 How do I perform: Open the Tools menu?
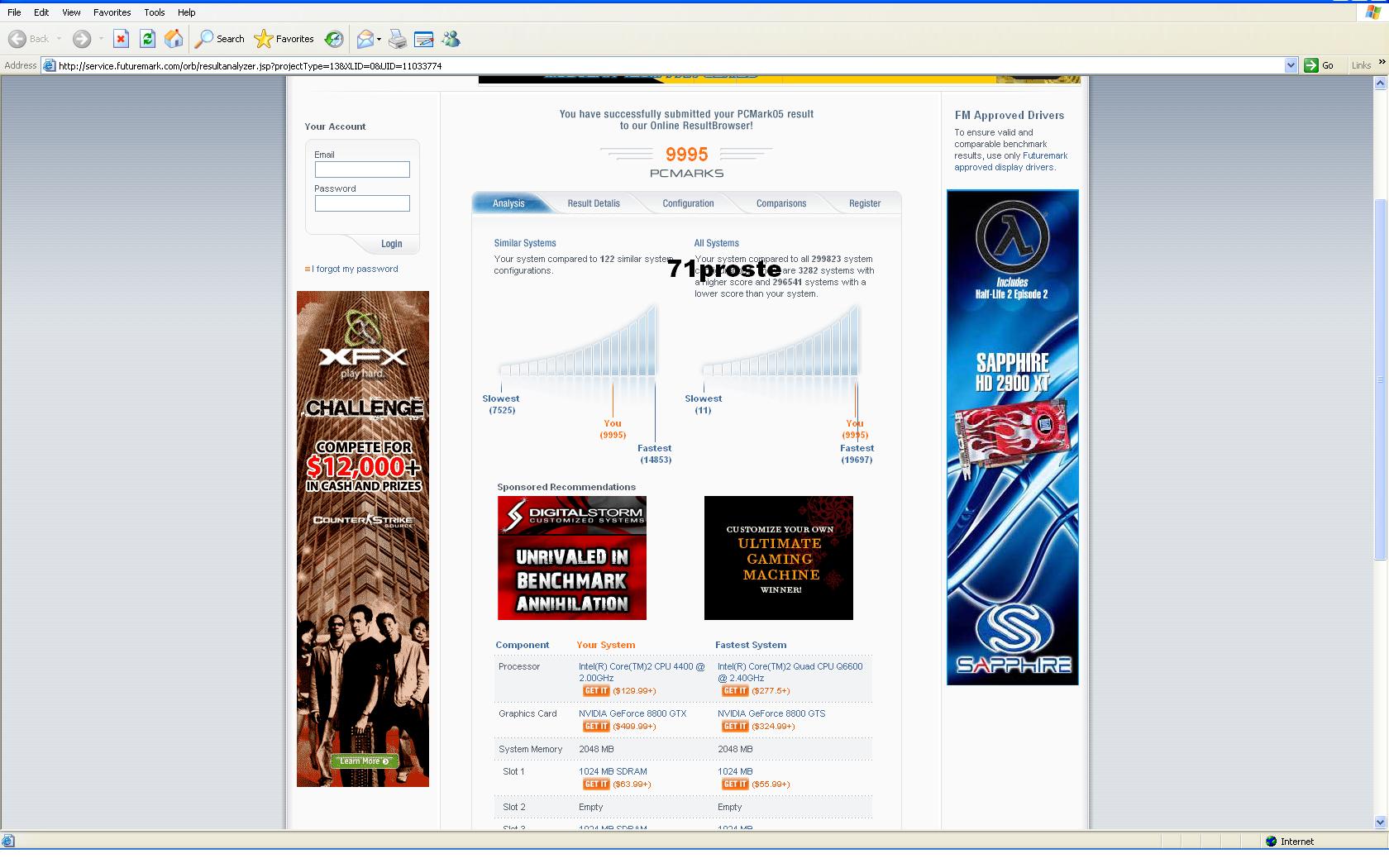tap(155, 12)
